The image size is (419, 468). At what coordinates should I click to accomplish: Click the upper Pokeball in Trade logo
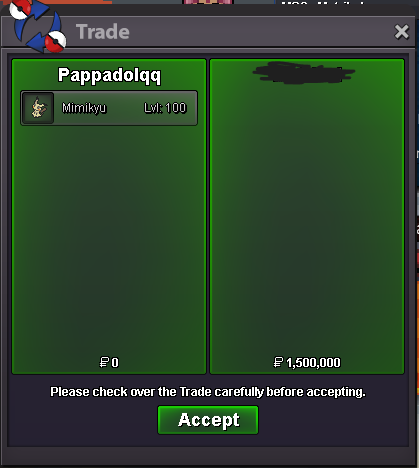21,9
